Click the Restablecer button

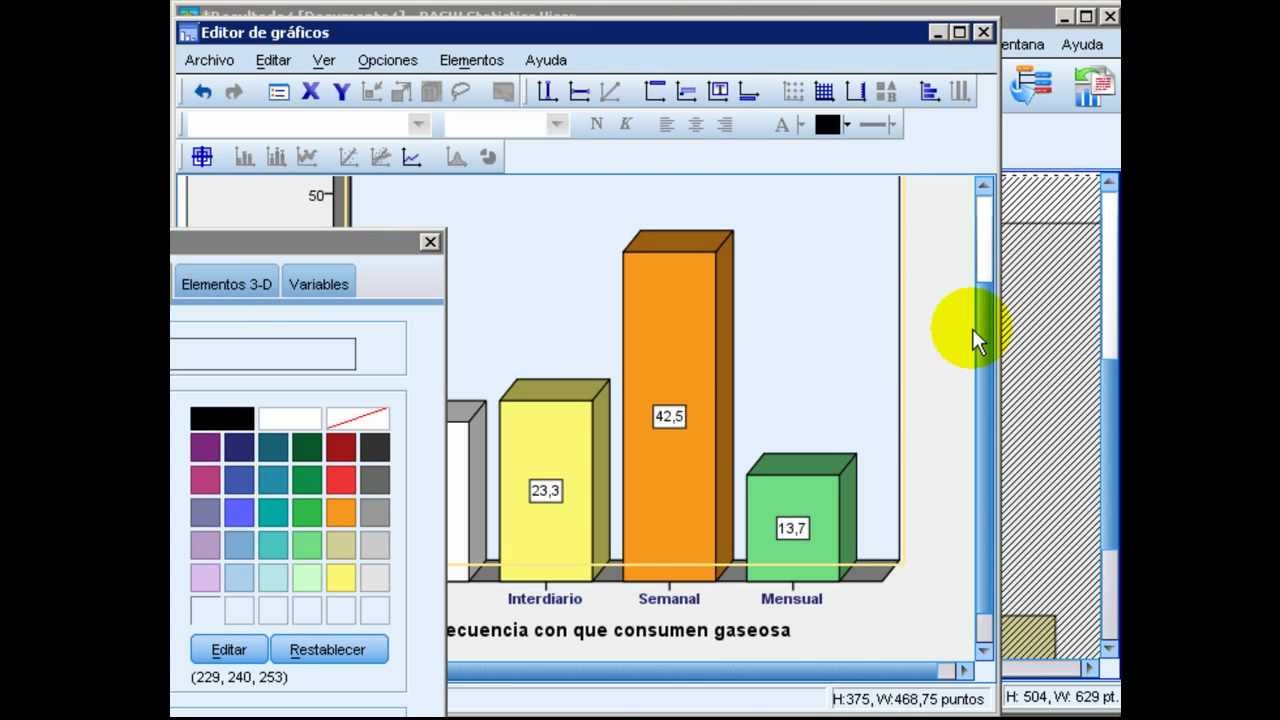327,649
